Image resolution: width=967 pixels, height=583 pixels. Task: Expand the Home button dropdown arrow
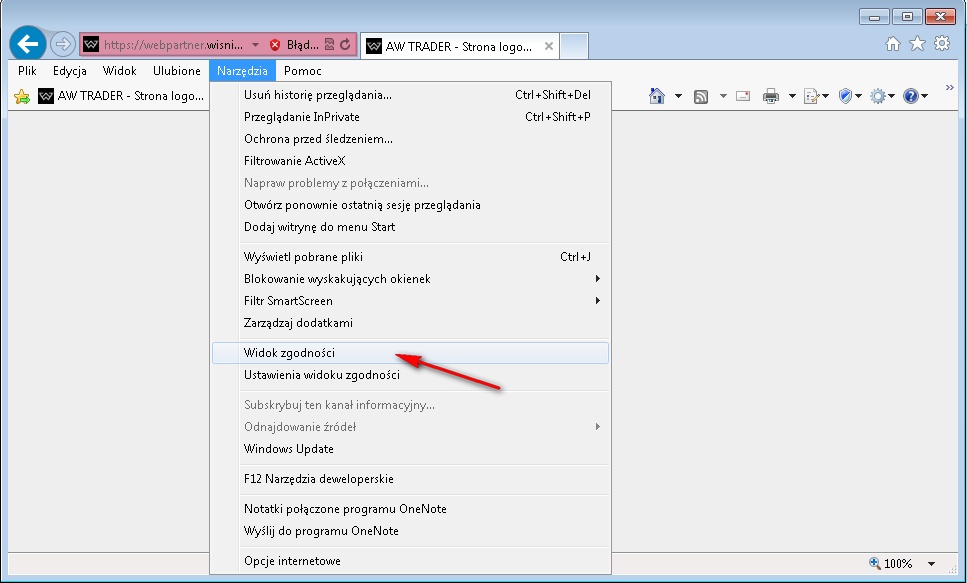pos(678,96)
